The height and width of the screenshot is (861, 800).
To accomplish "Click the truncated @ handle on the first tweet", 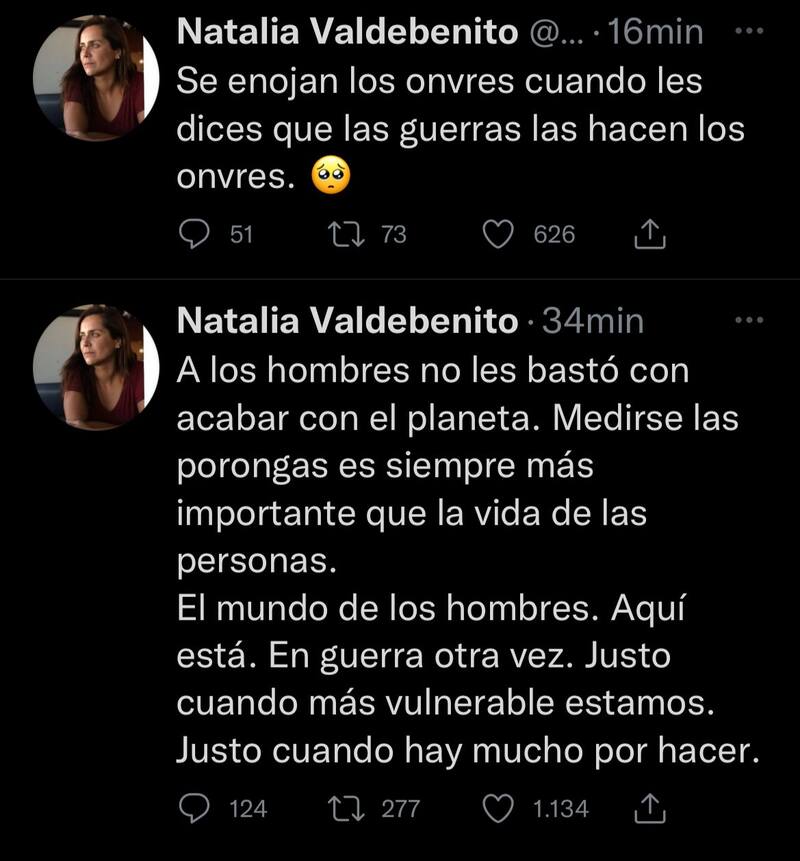I will [555, 33].
